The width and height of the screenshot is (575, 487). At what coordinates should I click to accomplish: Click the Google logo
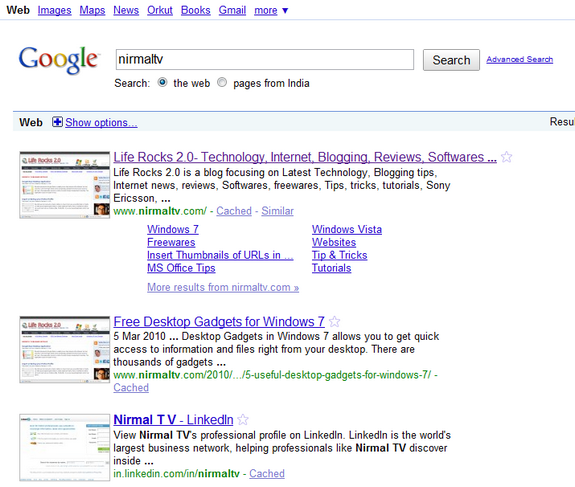tap(59, 60)
